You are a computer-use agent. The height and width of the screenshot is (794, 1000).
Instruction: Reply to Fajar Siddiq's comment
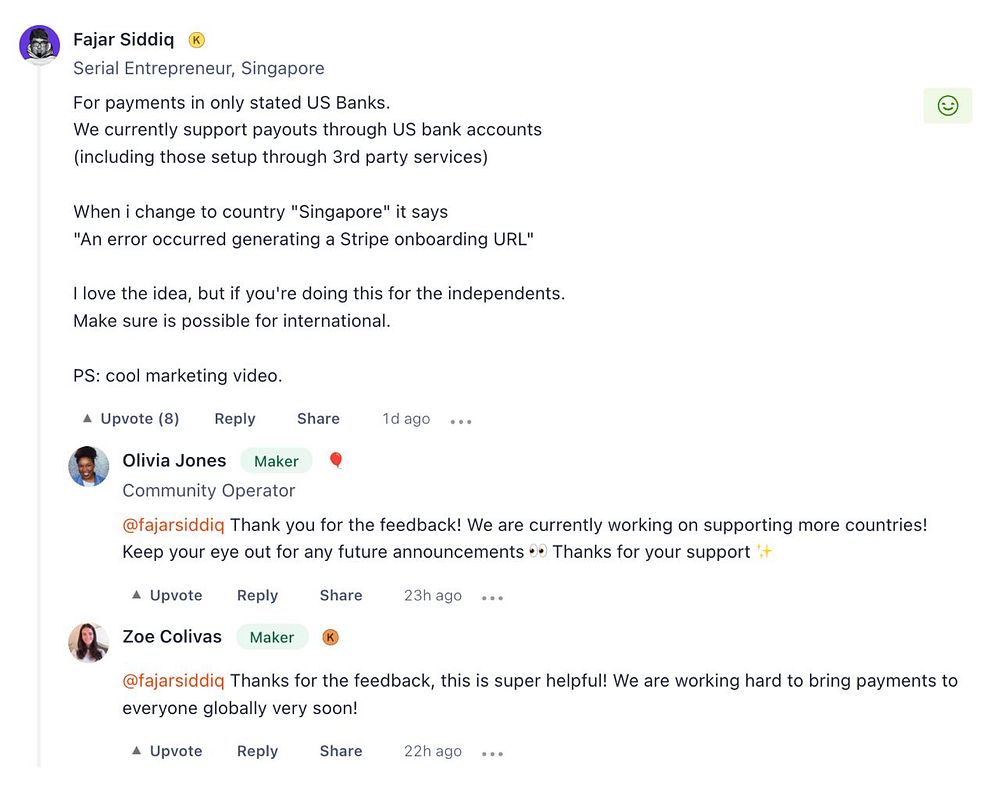click(235, 419)
